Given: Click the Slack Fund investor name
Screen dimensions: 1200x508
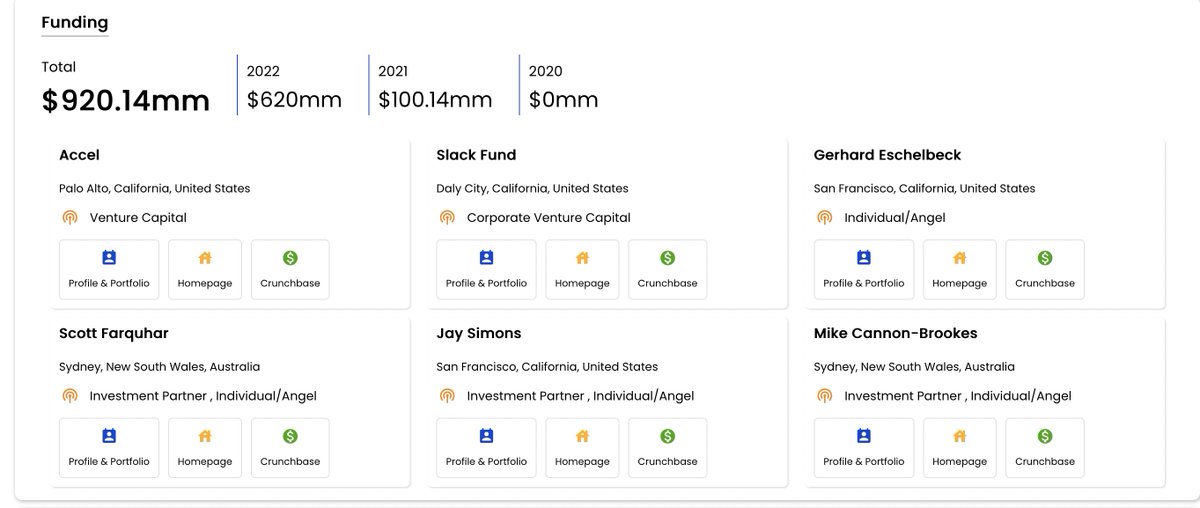Looking at the screenshot, I should (476, 155).
